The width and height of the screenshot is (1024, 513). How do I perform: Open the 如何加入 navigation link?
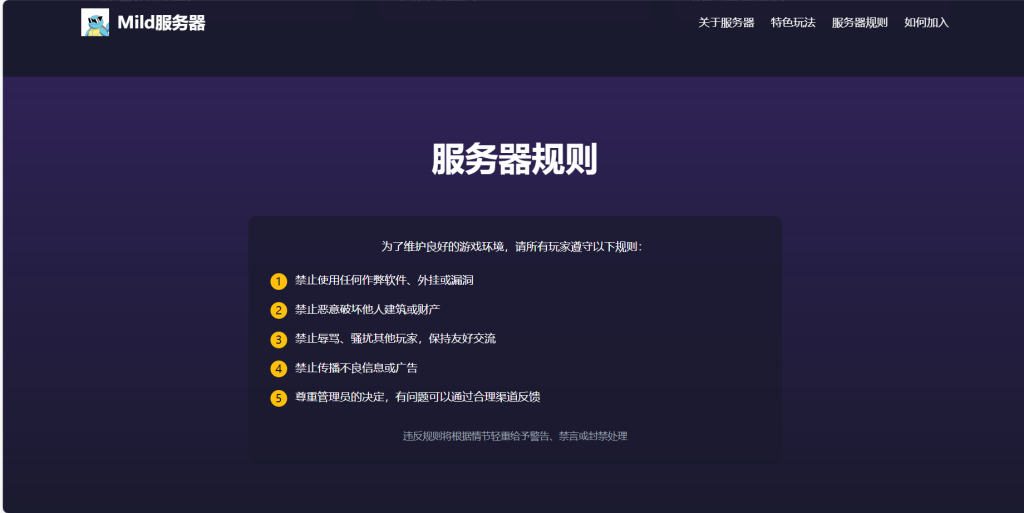tap(926, 23)
